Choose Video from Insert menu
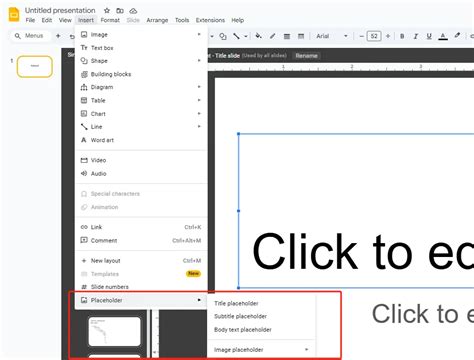This screenshot has width=474, height=360. (x=141, y=160)
